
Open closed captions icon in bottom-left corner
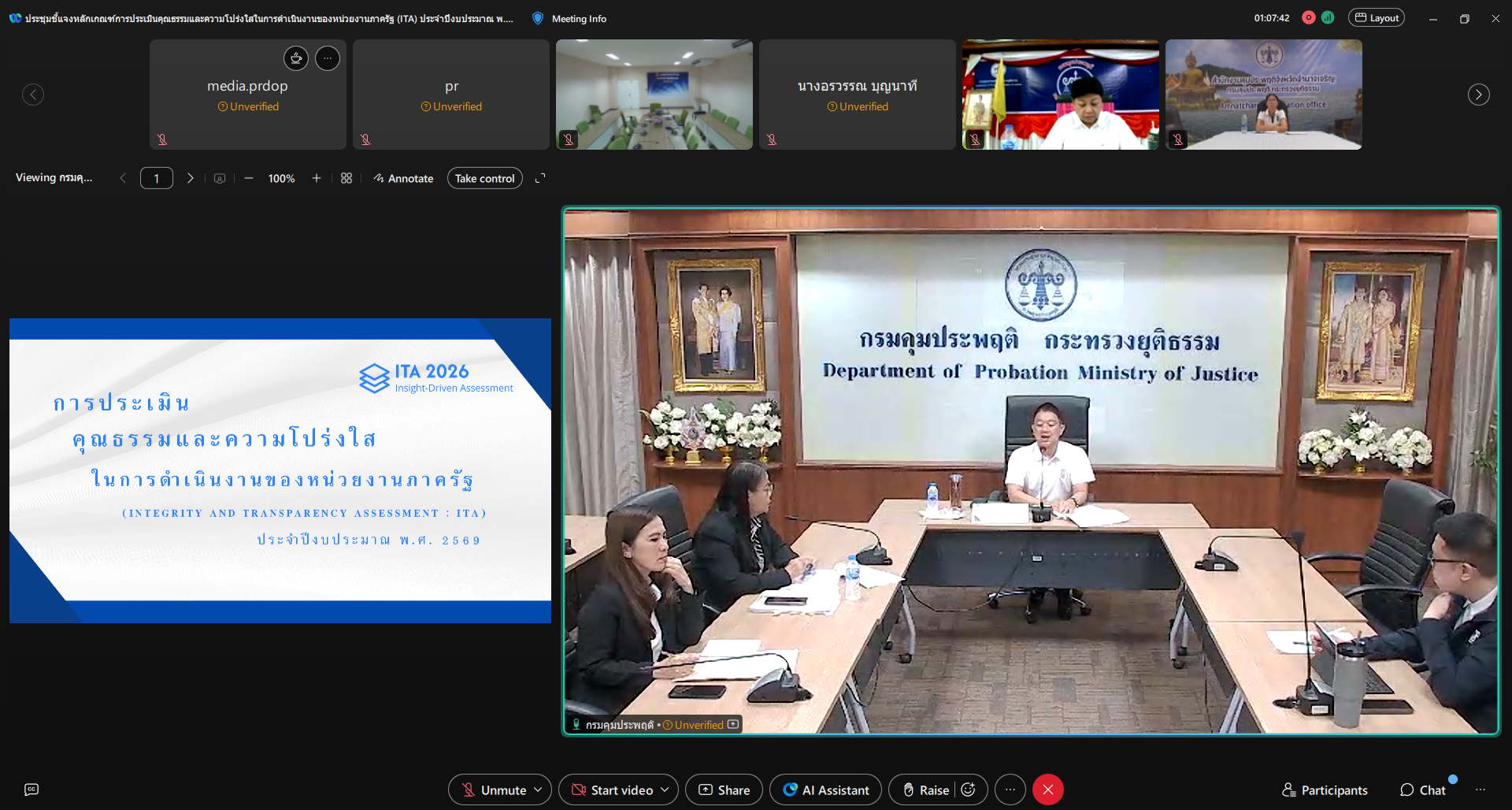click(31, 790)
